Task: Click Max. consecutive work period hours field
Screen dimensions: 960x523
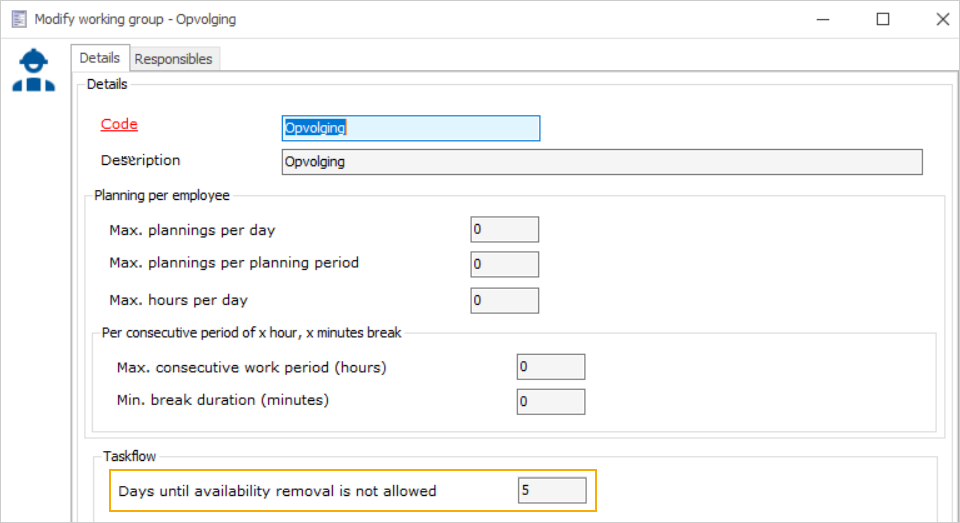Action: coord(550,367)
